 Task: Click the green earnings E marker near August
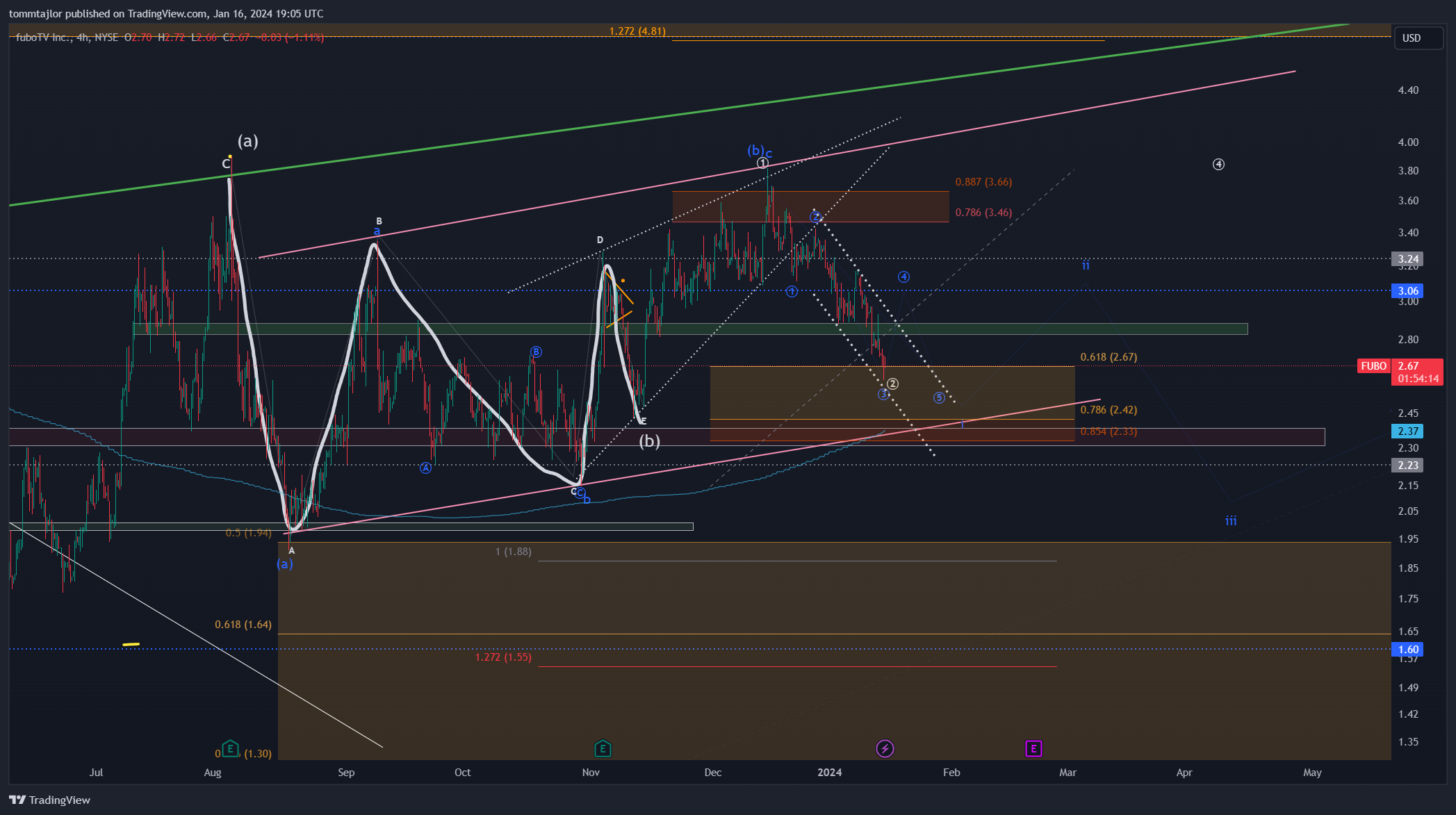[230, 749]
